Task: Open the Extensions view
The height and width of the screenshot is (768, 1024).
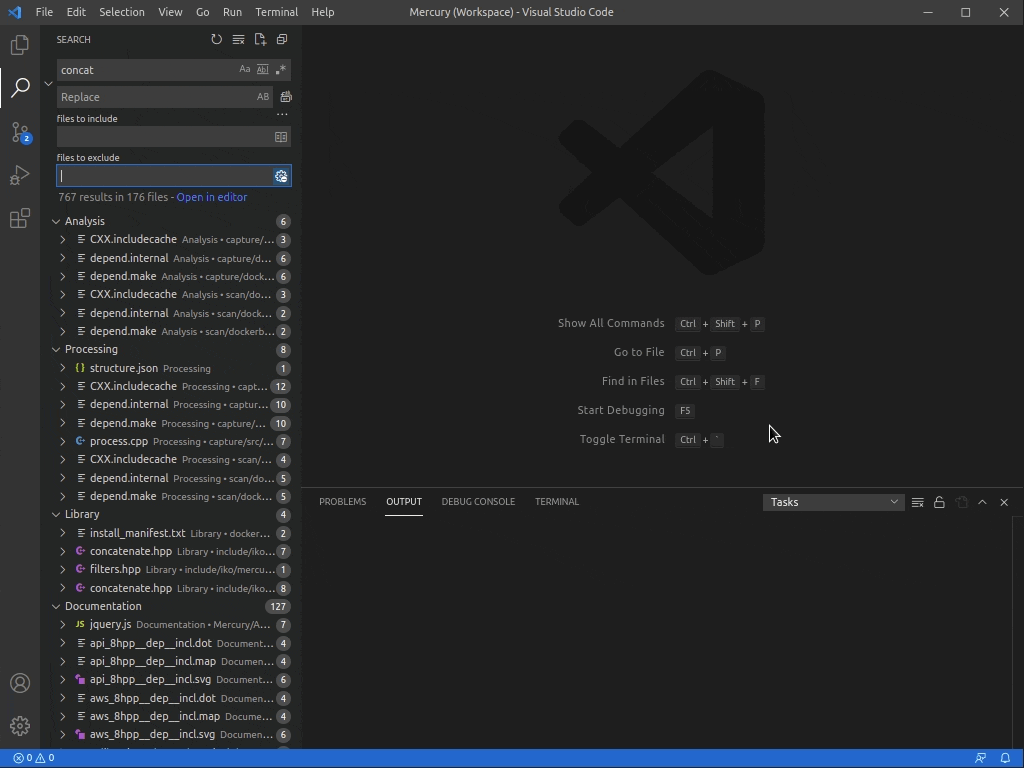Action: (20, 218)
